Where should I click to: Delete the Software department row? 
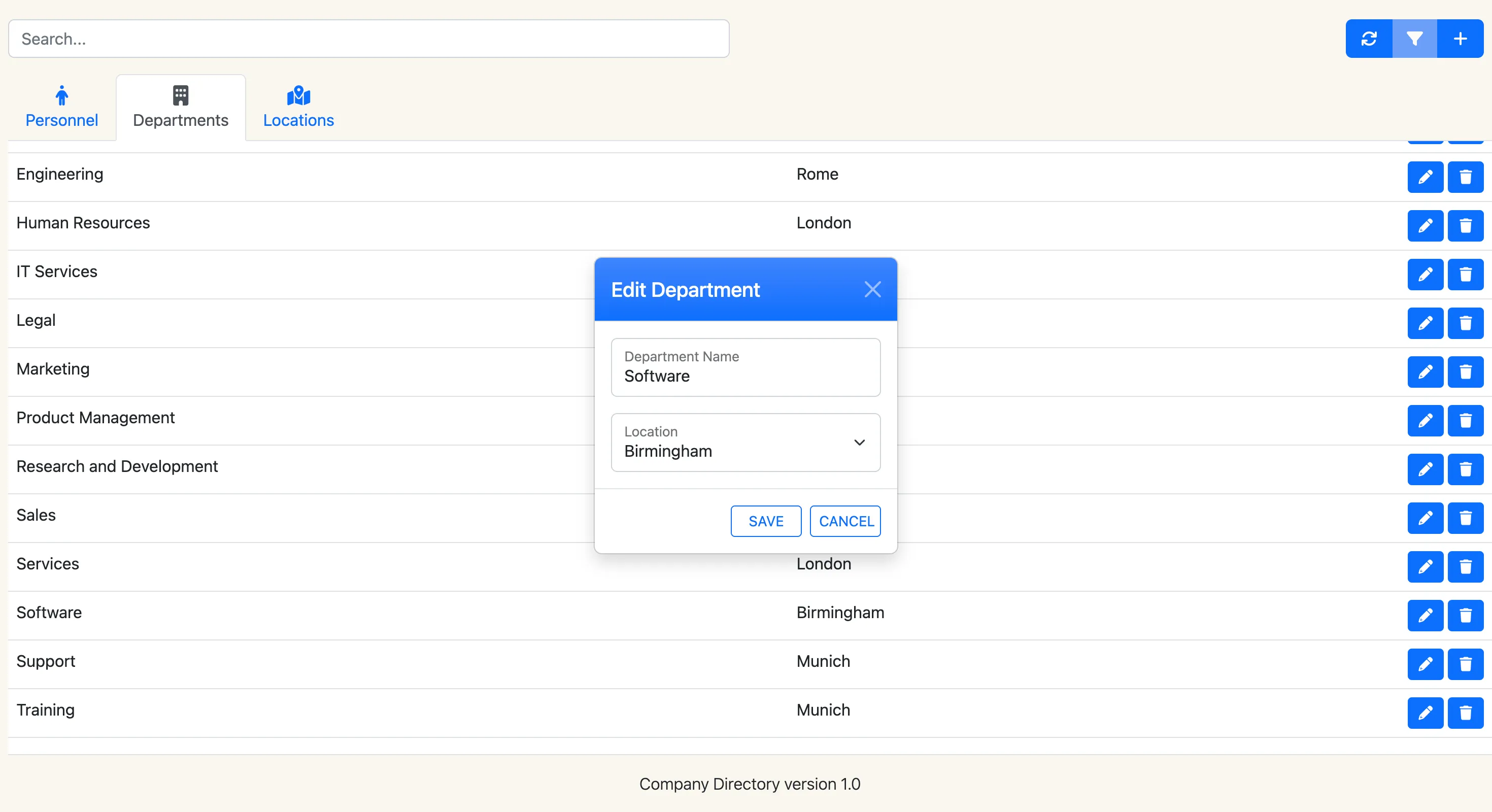[1466, 615]
